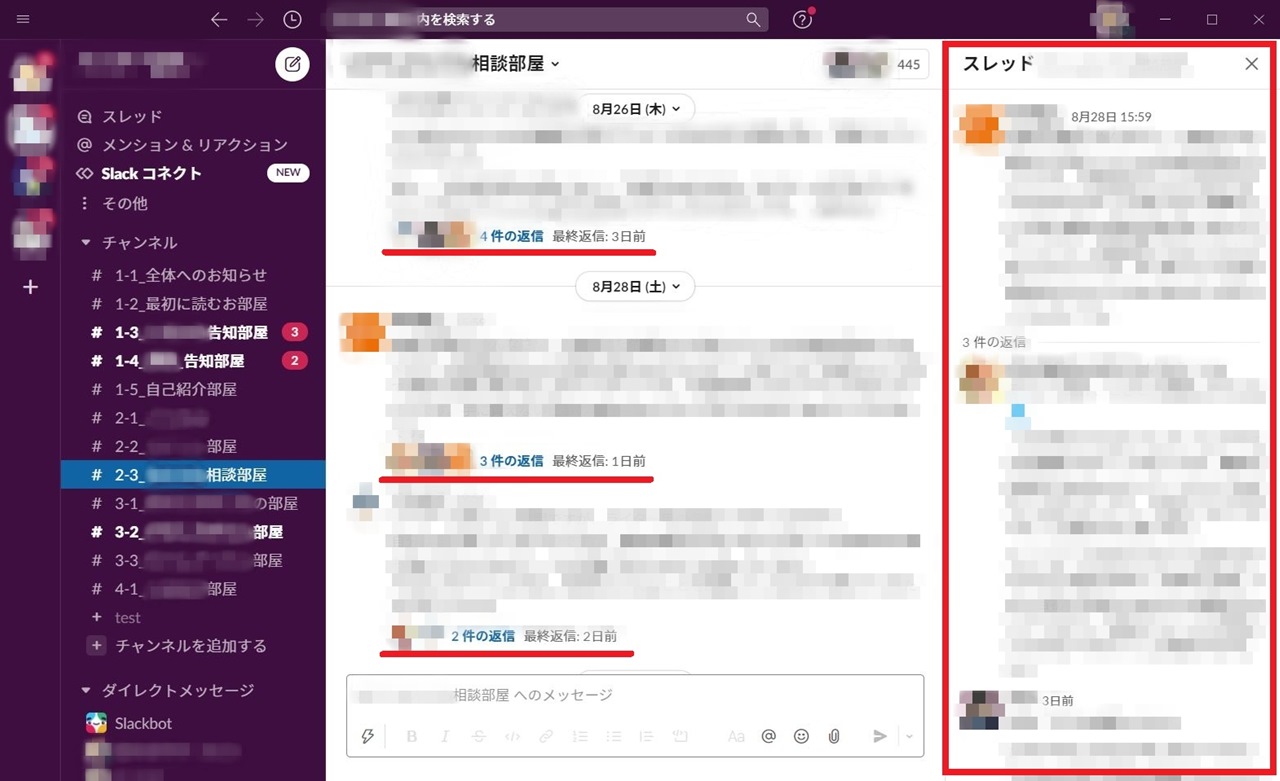Toggle strikethrough formatting in composer

[478, 736]
